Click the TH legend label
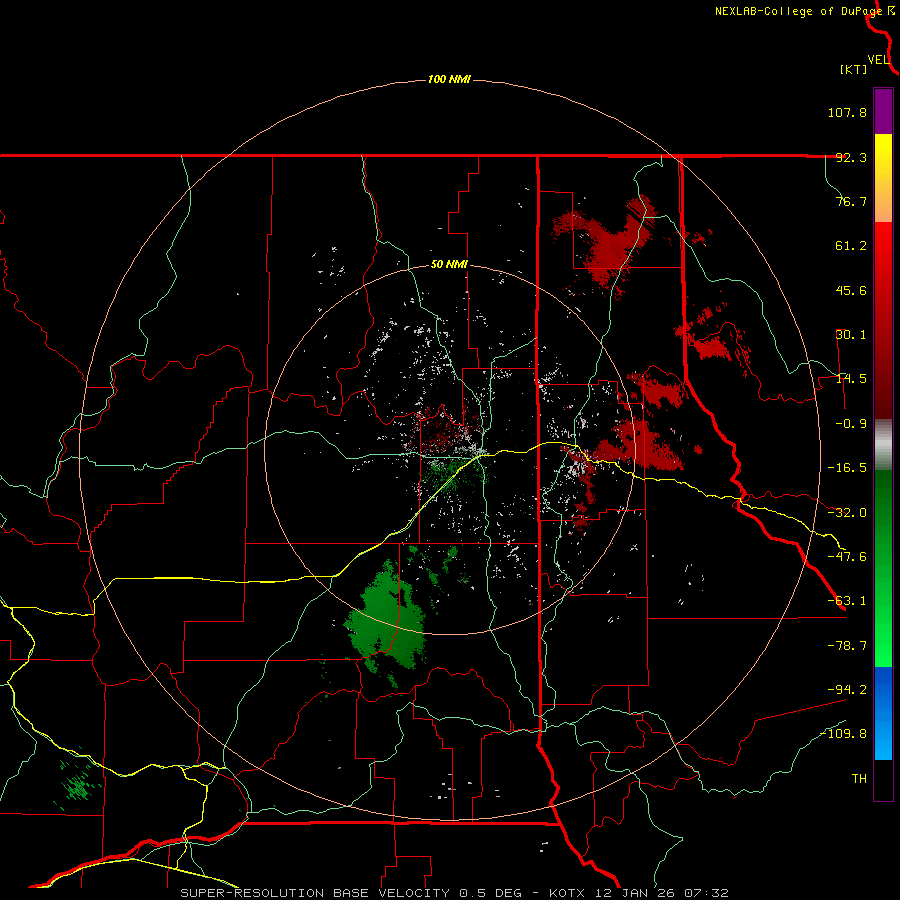Image resolution: width=900 pixels, height=900 pixels. coord(859,779)
